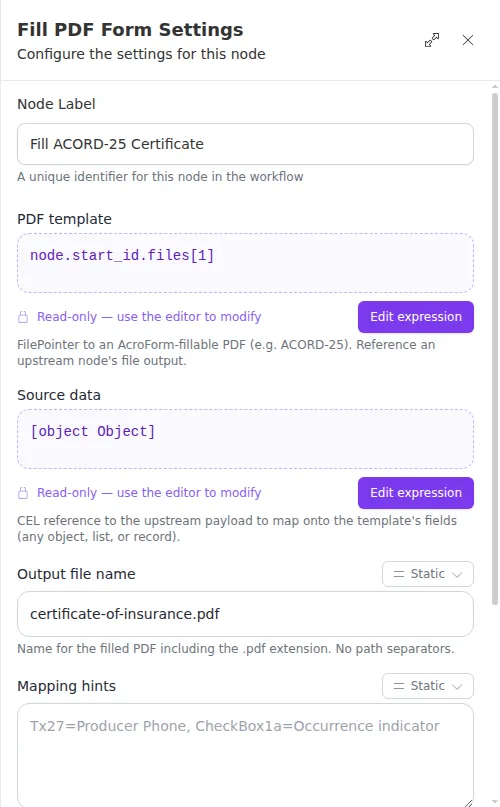Open Static mode dropdown for Output file name
500x807 pixels.
[x=427, y=574]
